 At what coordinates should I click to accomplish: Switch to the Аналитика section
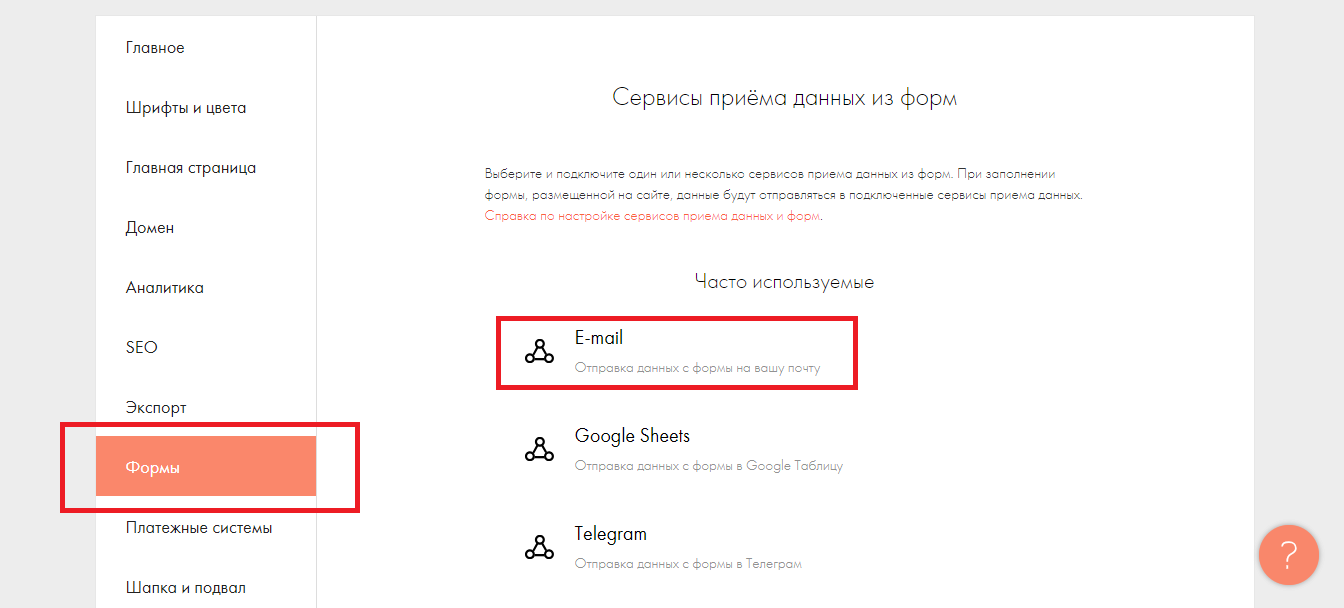[x=165, y=288]
